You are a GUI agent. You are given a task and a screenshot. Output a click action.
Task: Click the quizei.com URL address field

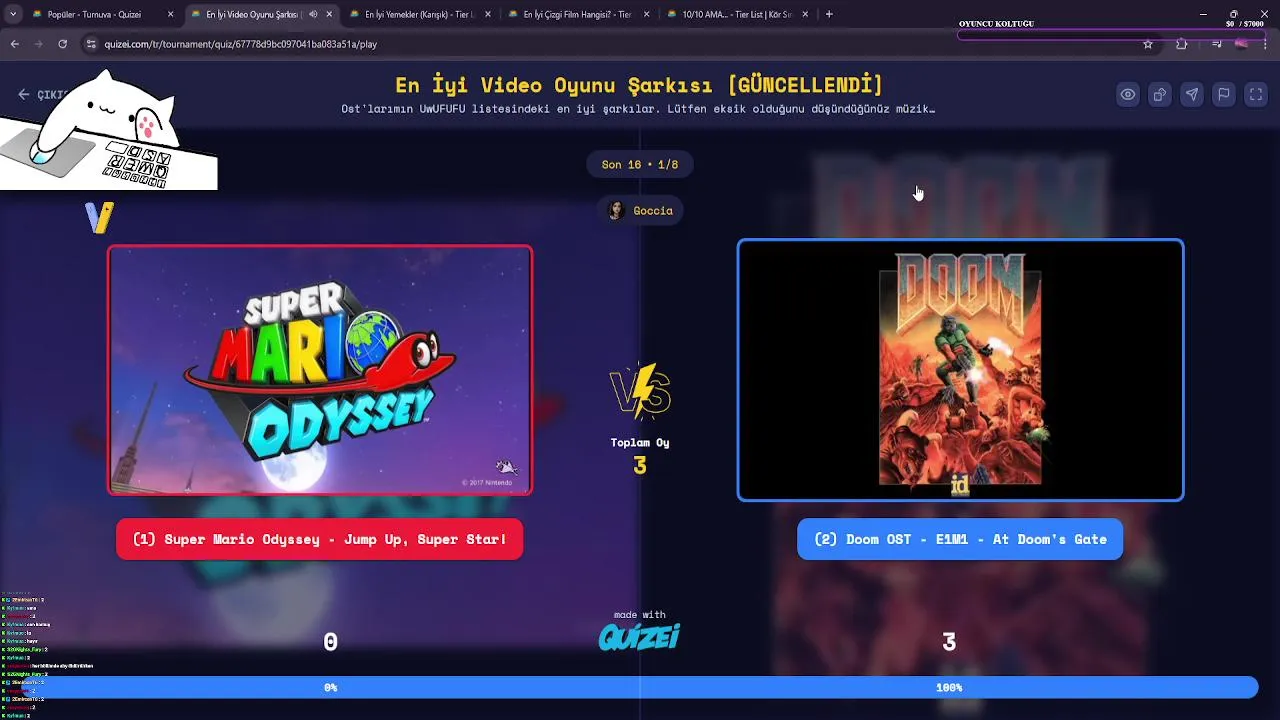tap(620, 44)
